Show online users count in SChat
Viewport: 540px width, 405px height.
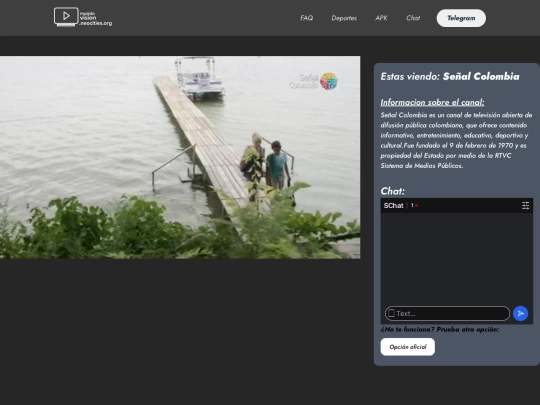[x=414, y=206]
